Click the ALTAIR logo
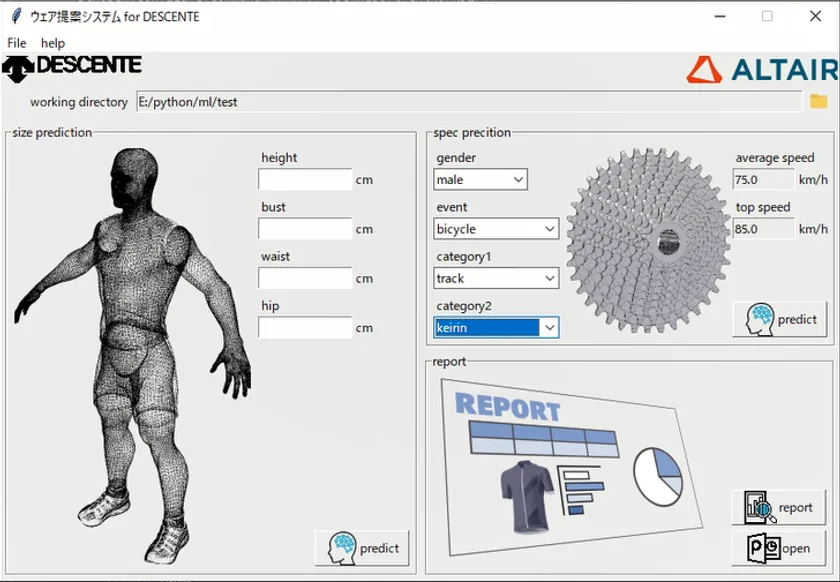Image resolution: width=840 pixels, height=582 pixels. [762, 69]
